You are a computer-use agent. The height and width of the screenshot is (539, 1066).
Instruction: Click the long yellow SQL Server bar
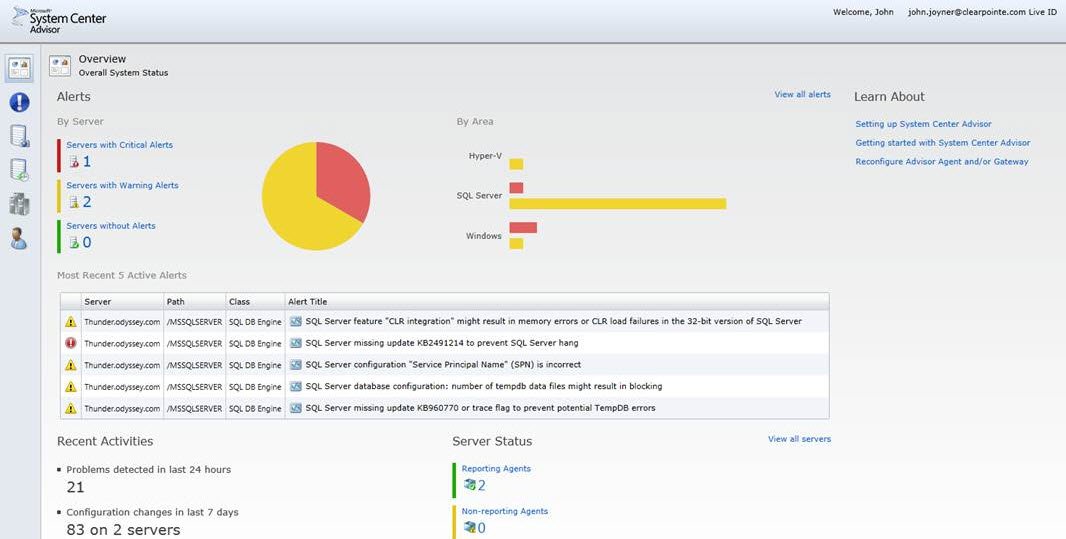[x=617, y=204]
